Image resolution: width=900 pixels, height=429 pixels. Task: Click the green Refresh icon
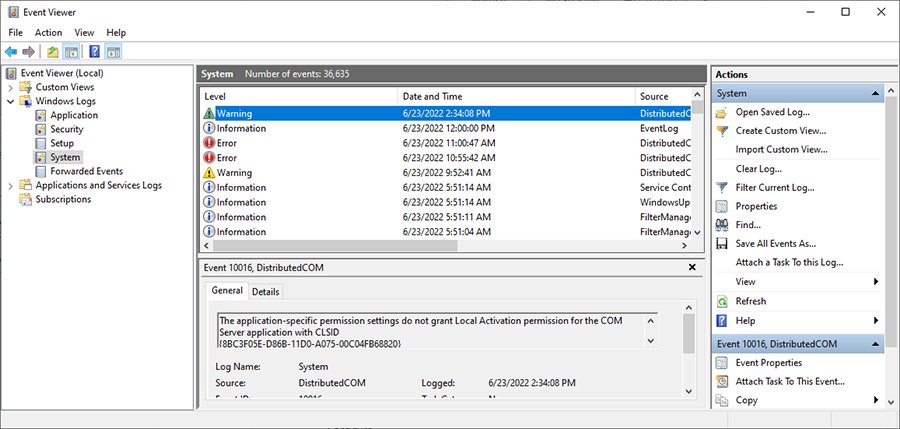(722, 301)
